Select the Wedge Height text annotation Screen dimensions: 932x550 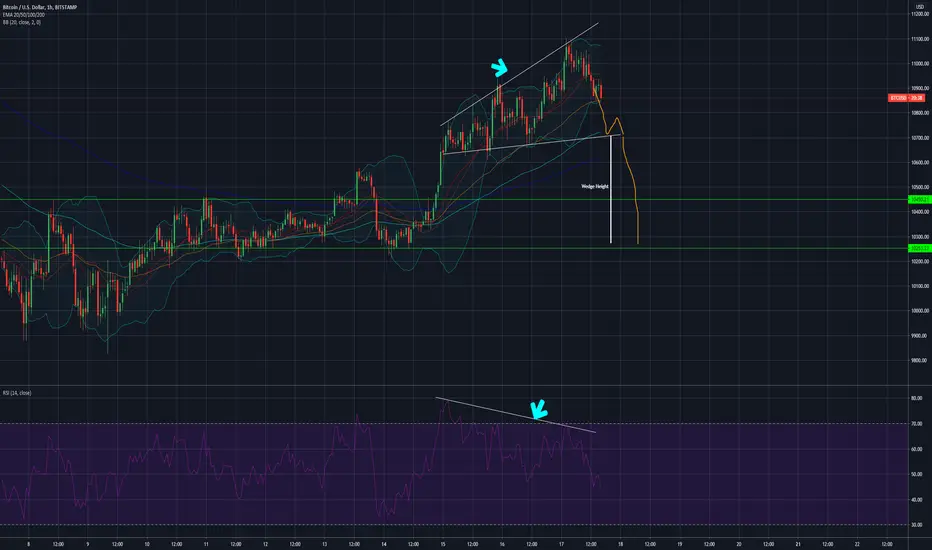pos(594,187)
